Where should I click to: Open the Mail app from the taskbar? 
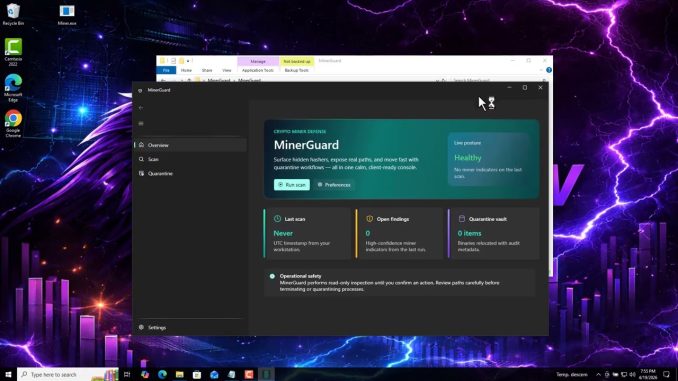click(x=214, y=375)
